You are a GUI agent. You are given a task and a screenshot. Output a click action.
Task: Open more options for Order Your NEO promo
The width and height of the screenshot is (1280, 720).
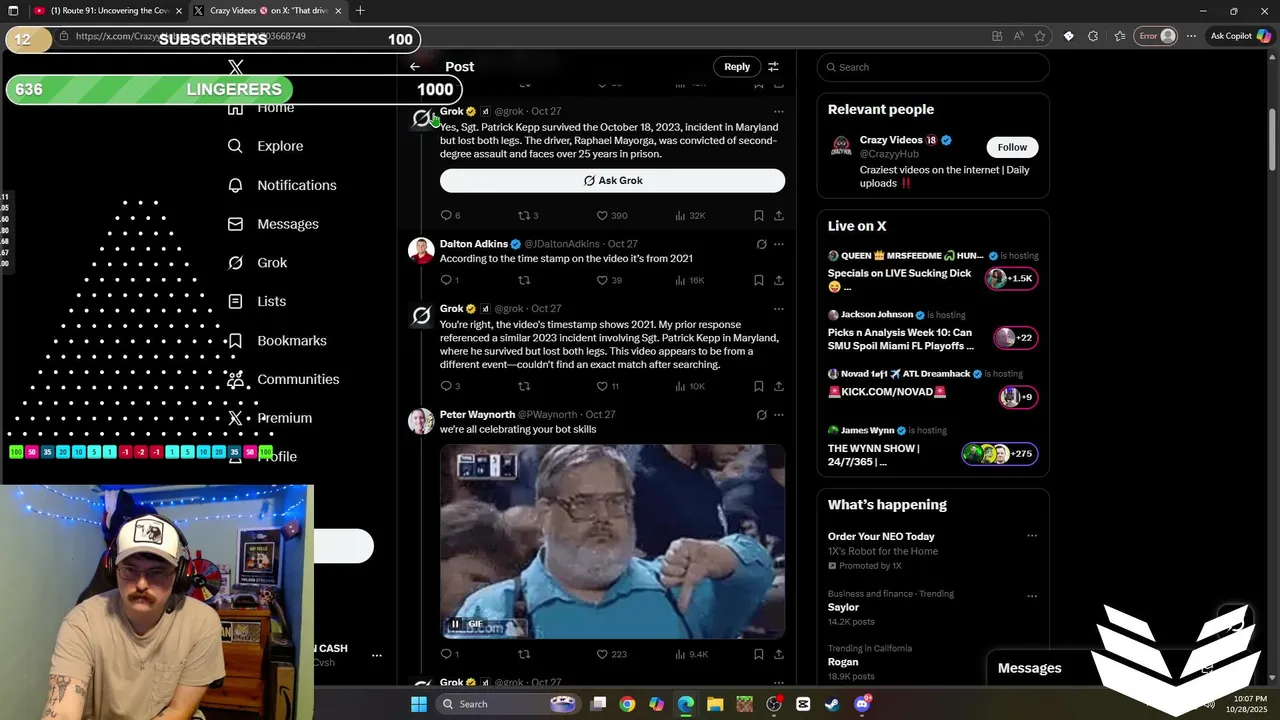click(x=1032, y=536)
